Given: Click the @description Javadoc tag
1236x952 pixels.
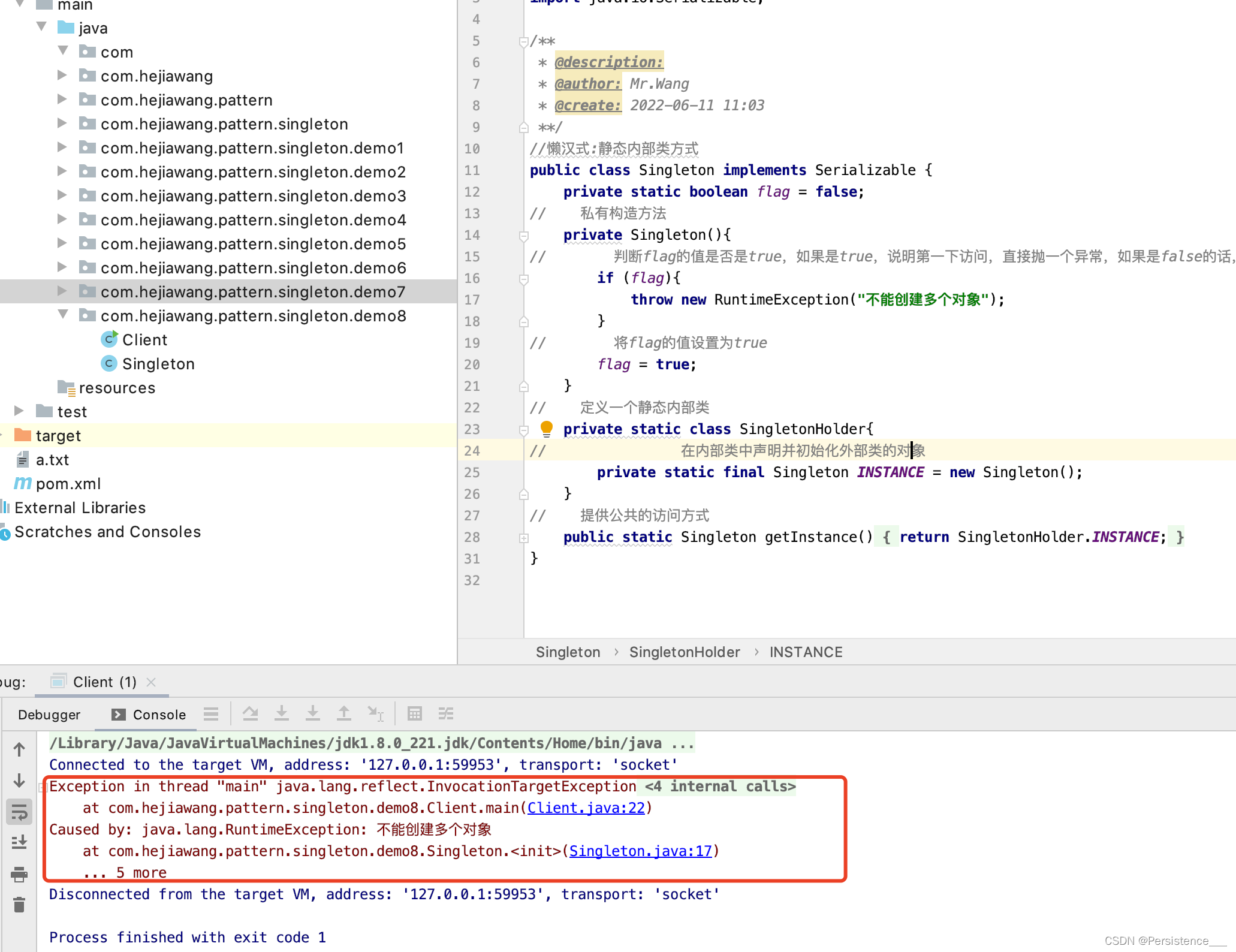Looking at the screenshot, I should 609,62.
